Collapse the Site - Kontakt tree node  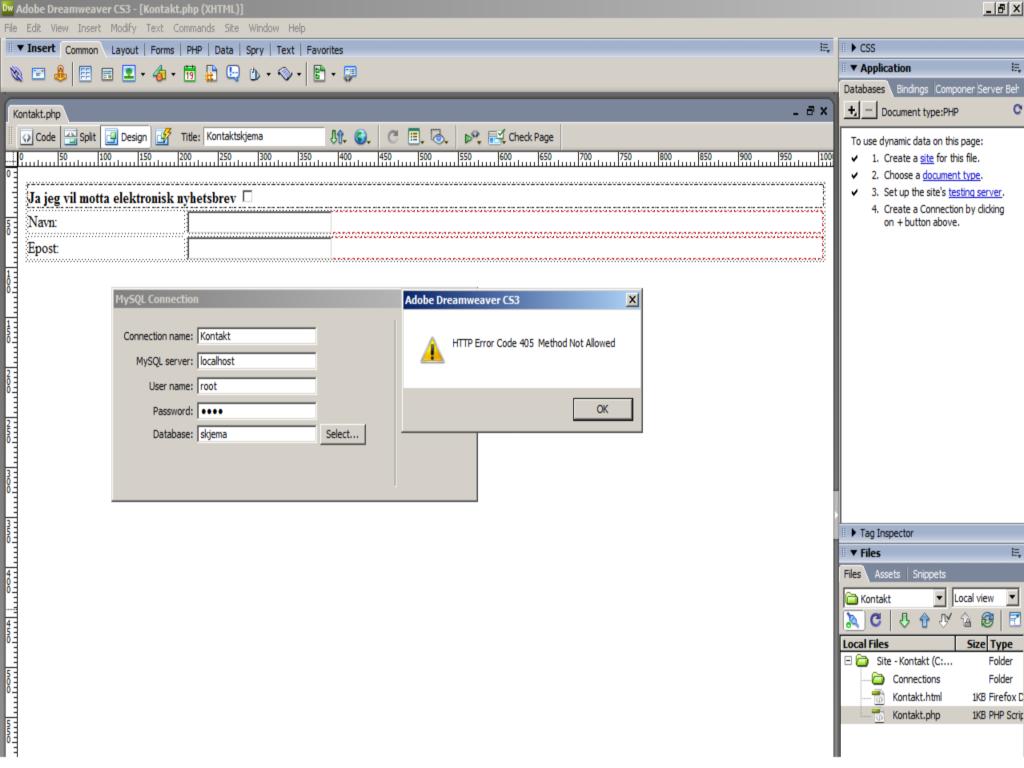coord(848,661)
